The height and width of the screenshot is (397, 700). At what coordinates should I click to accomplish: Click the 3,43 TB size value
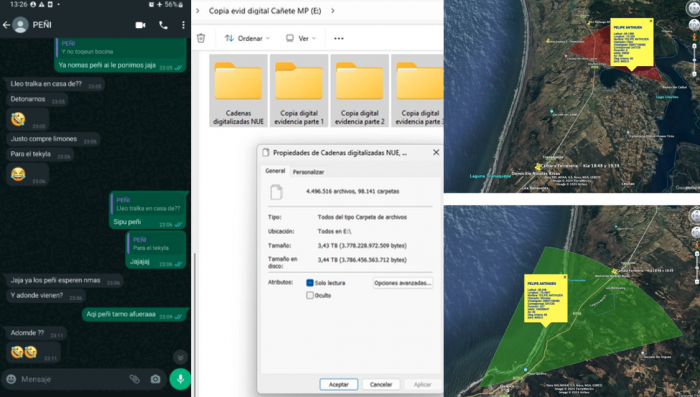point(362,246)
